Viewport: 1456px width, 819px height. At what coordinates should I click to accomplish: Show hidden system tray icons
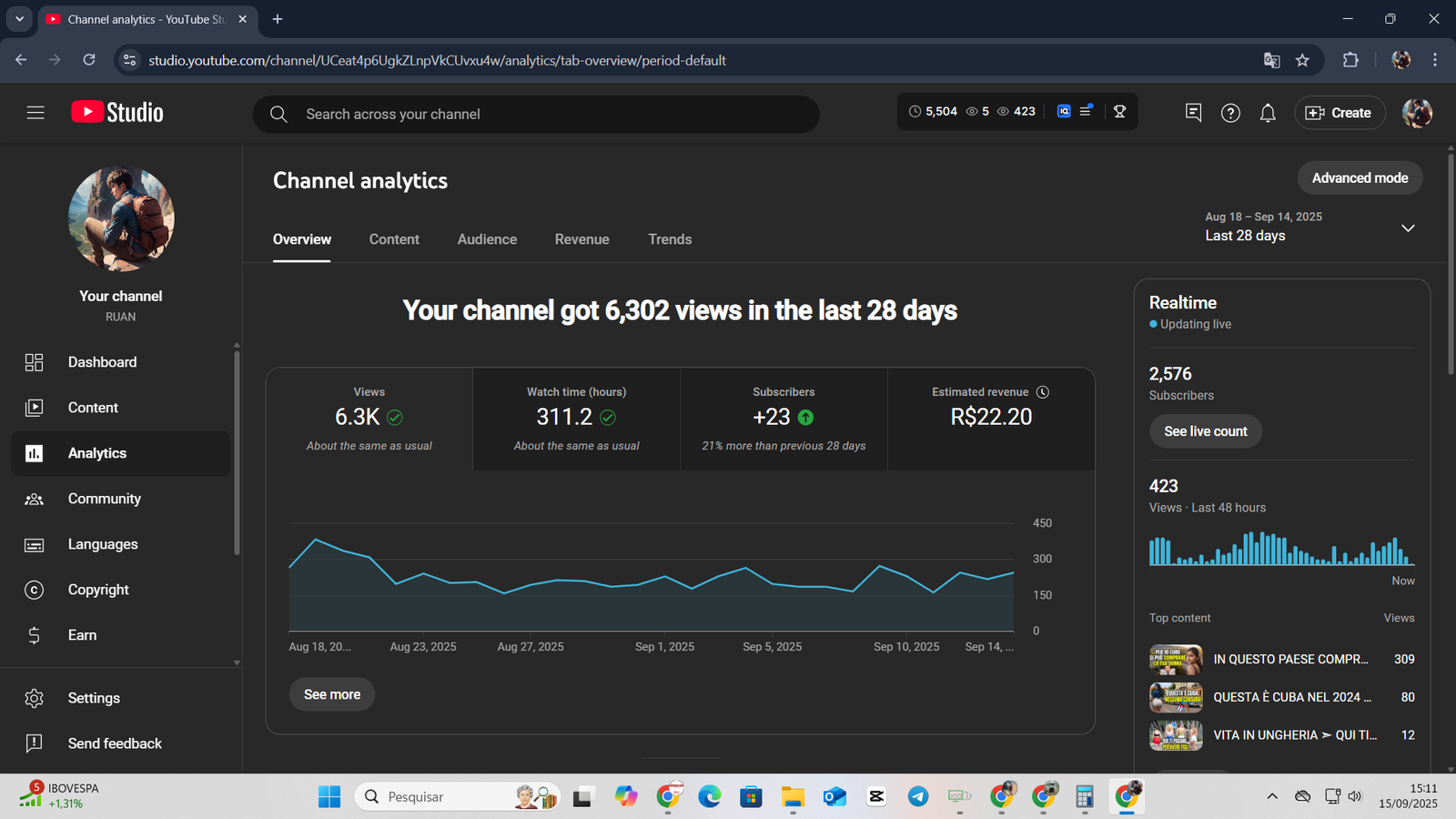[x=1272, y=796]
